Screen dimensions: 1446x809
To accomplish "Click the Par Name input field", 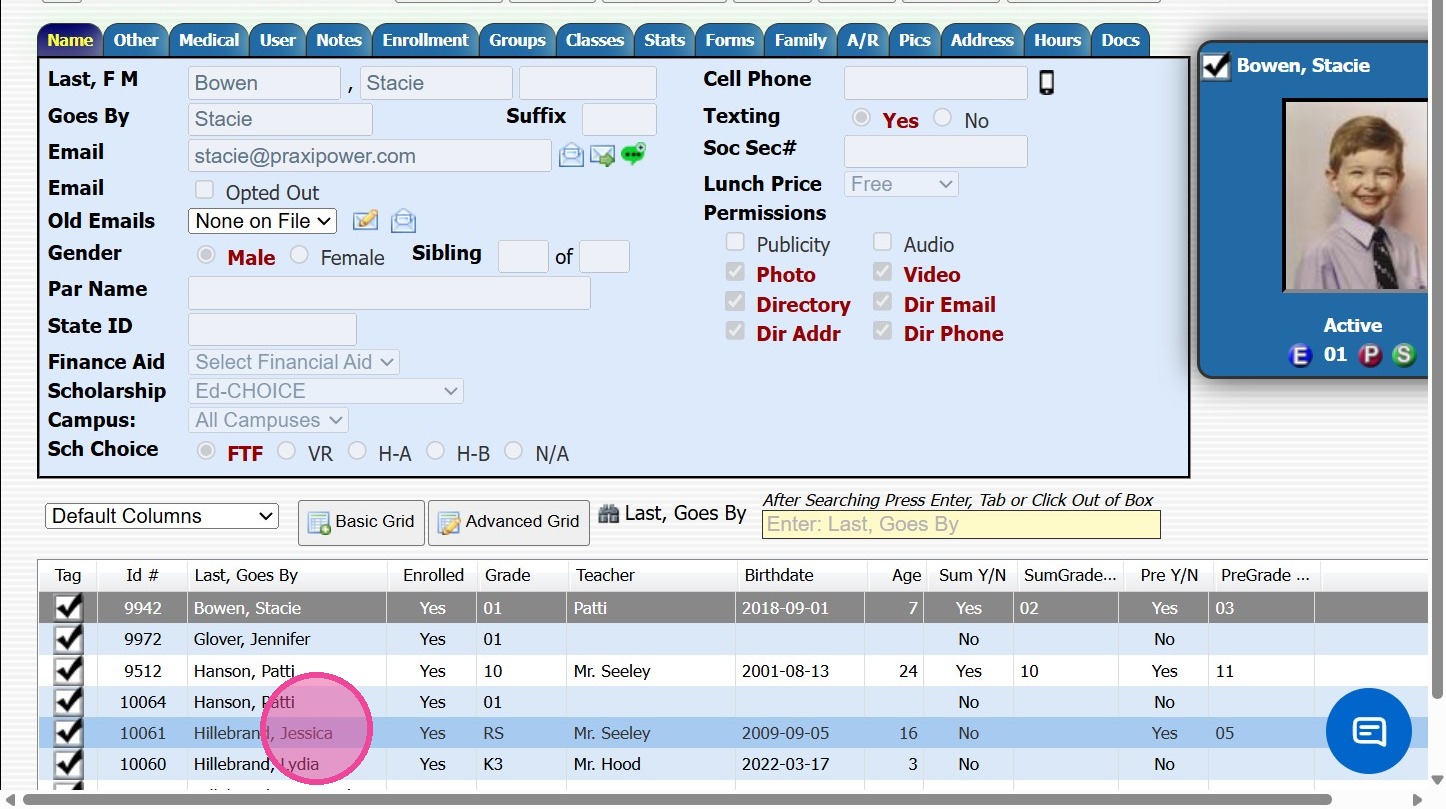I will [x=389, y=293].
